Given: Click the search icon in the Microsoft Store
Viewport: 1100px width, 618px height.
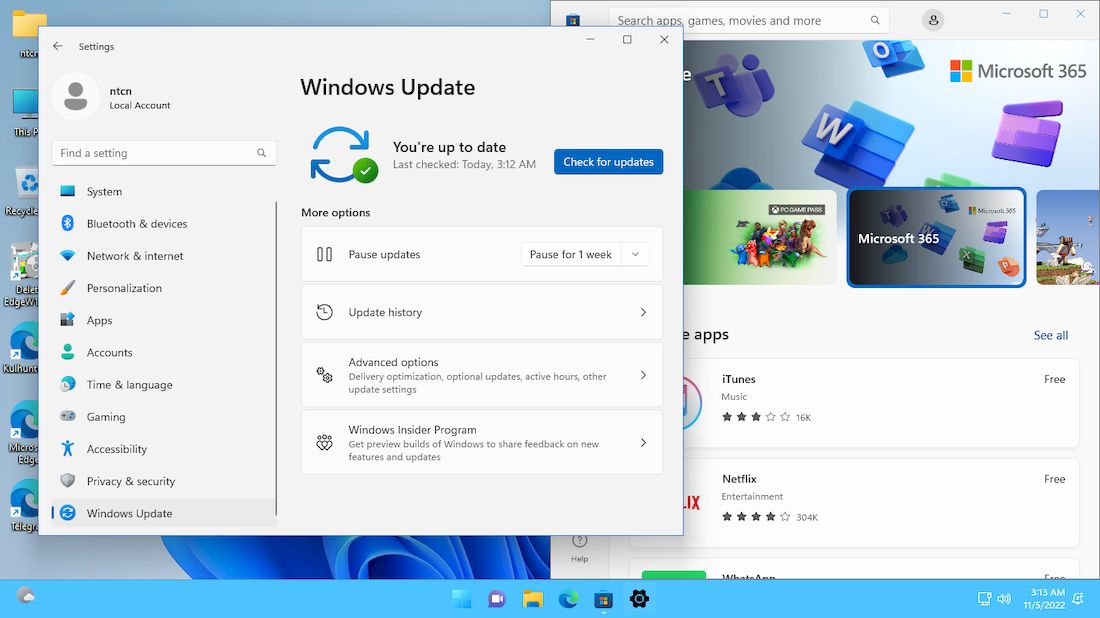Looking at the screenshot, I should (x=875, y=20).
